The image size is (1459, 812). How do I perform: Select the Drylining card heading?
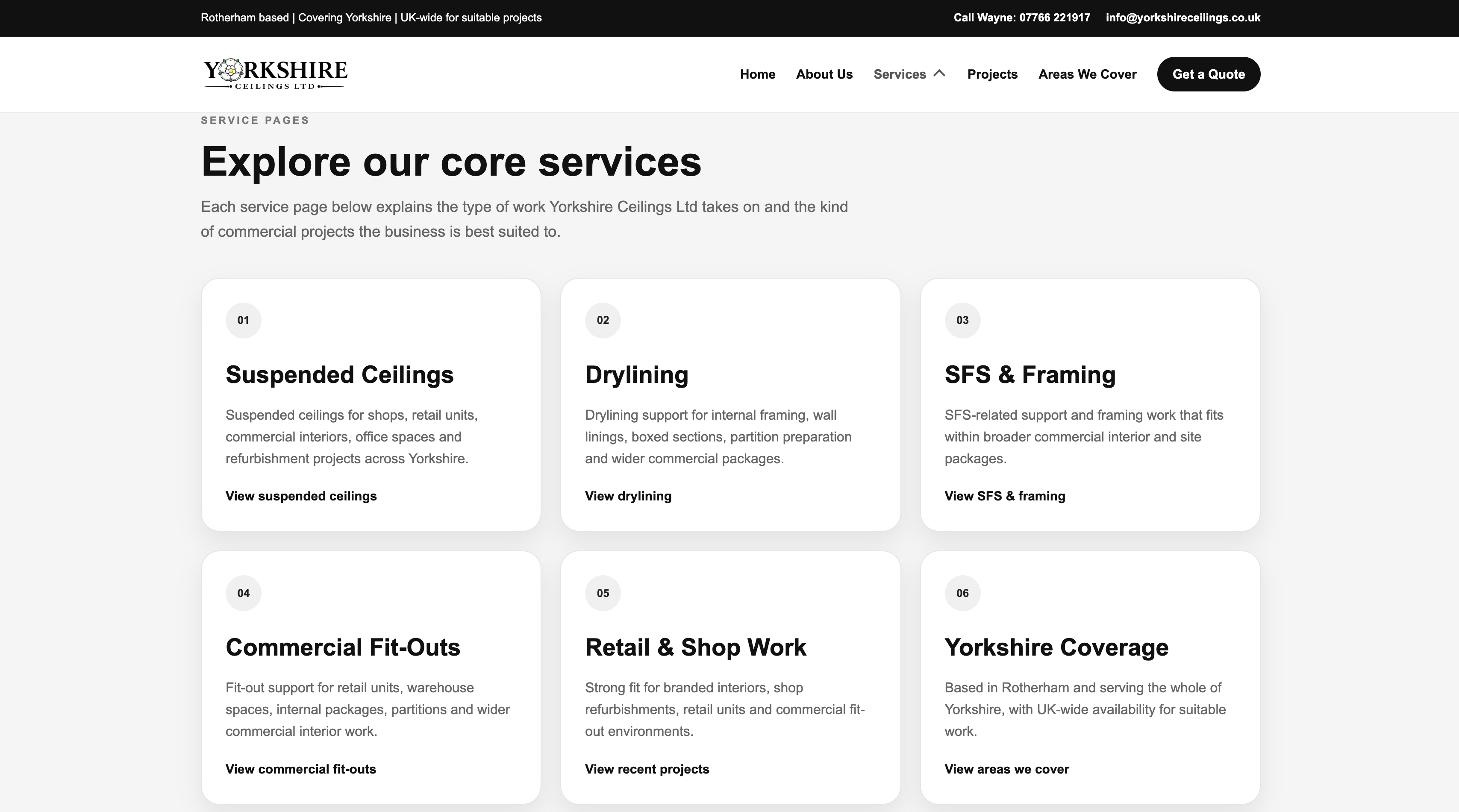click(x=637, y=375)
